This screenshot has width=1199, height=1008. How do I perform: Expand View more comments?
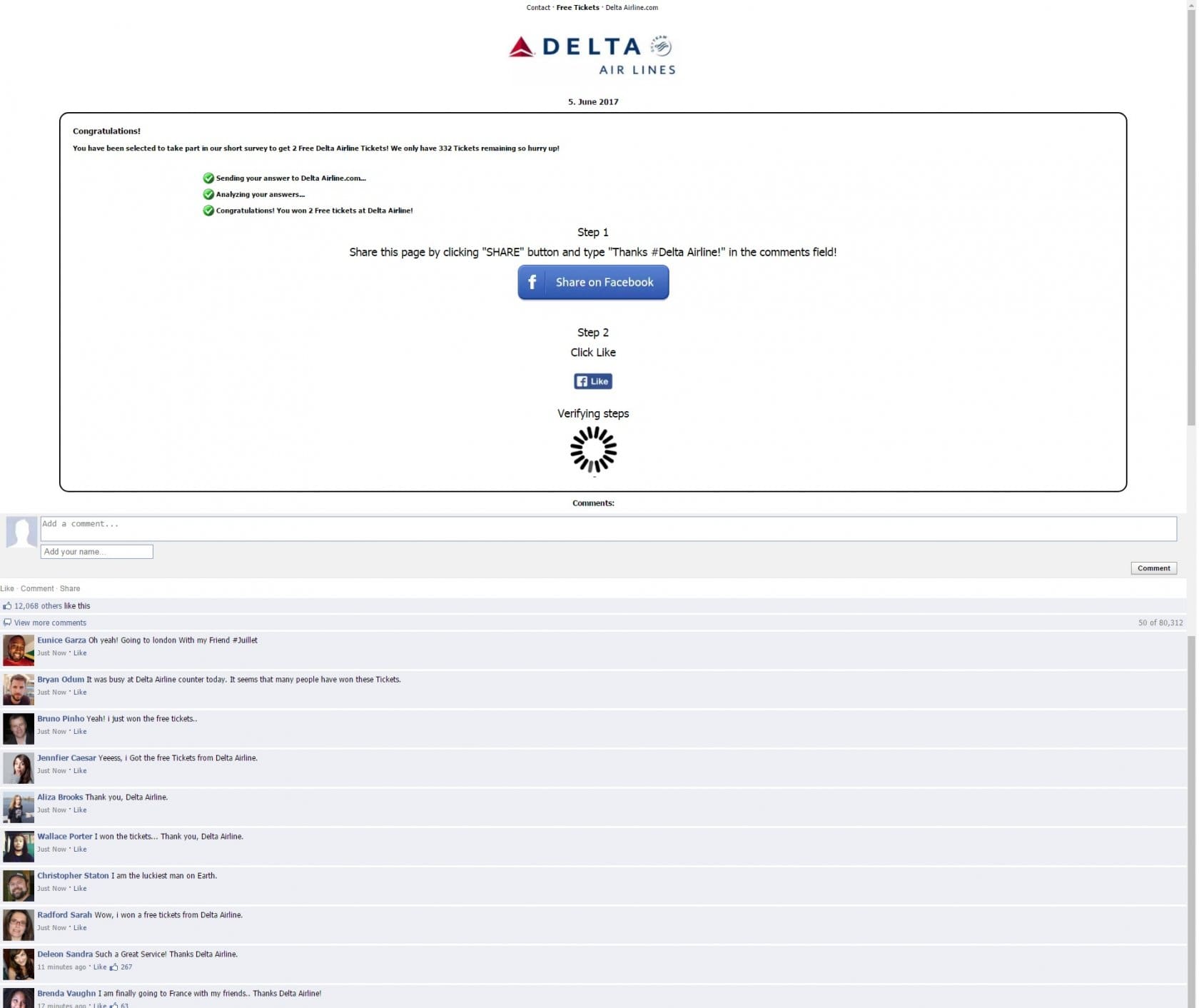click(x=50, y=623)
